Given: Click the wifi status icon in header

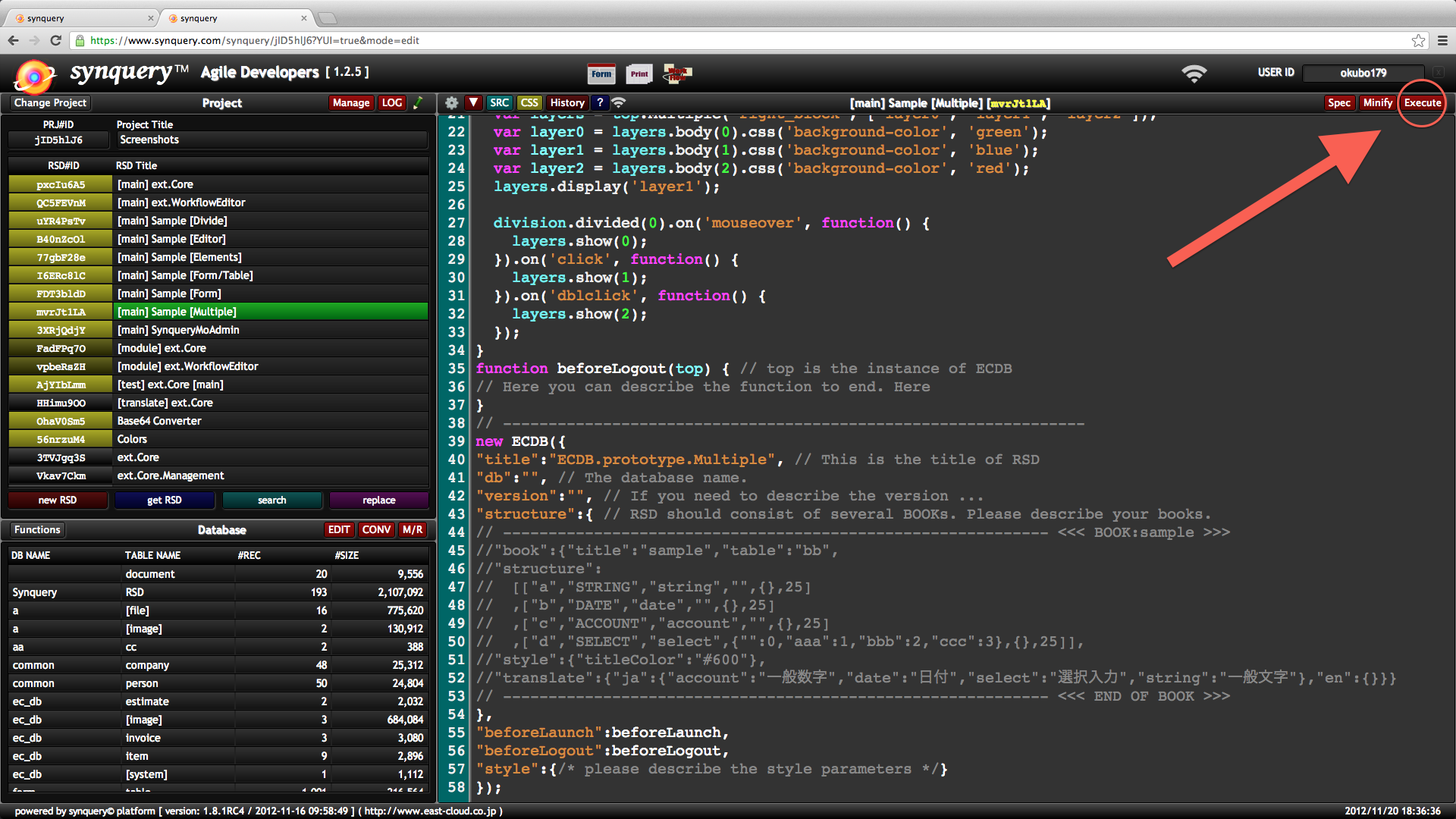Looking at the screenshot, I should 1194,73.
